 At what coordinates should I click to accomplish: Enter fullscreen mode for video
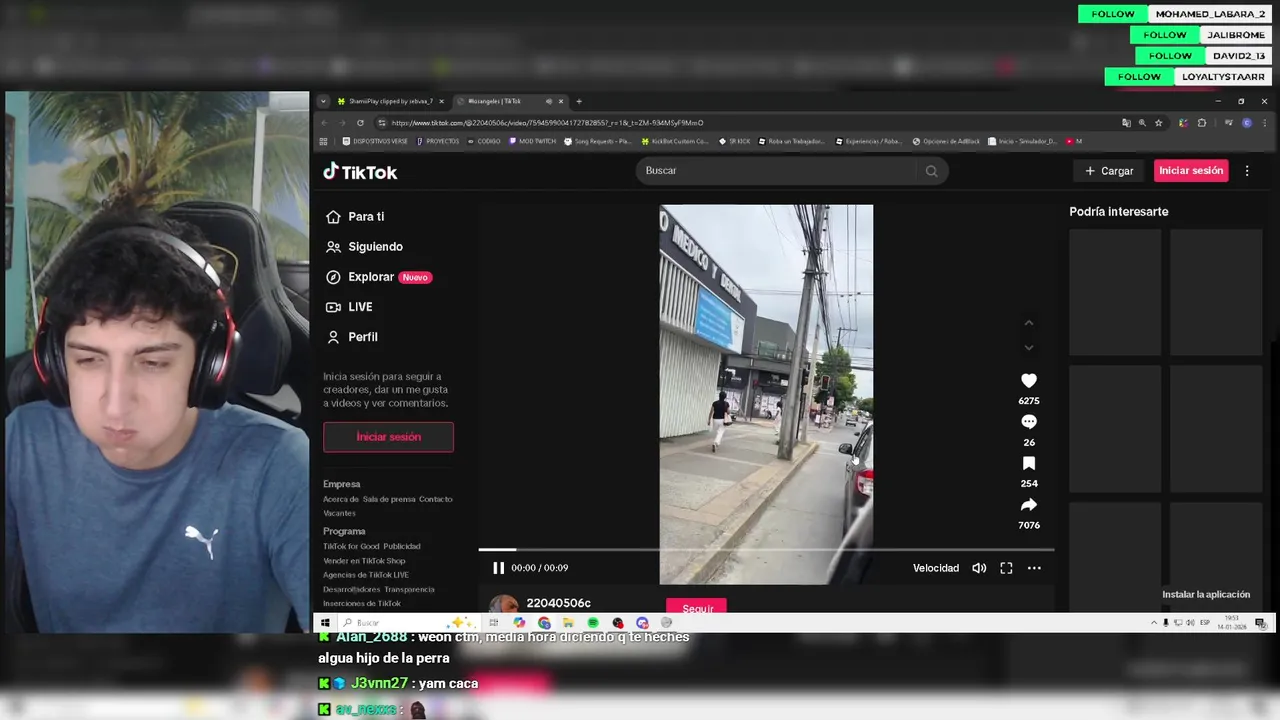pyautogui.click(x=1006, y=568)
